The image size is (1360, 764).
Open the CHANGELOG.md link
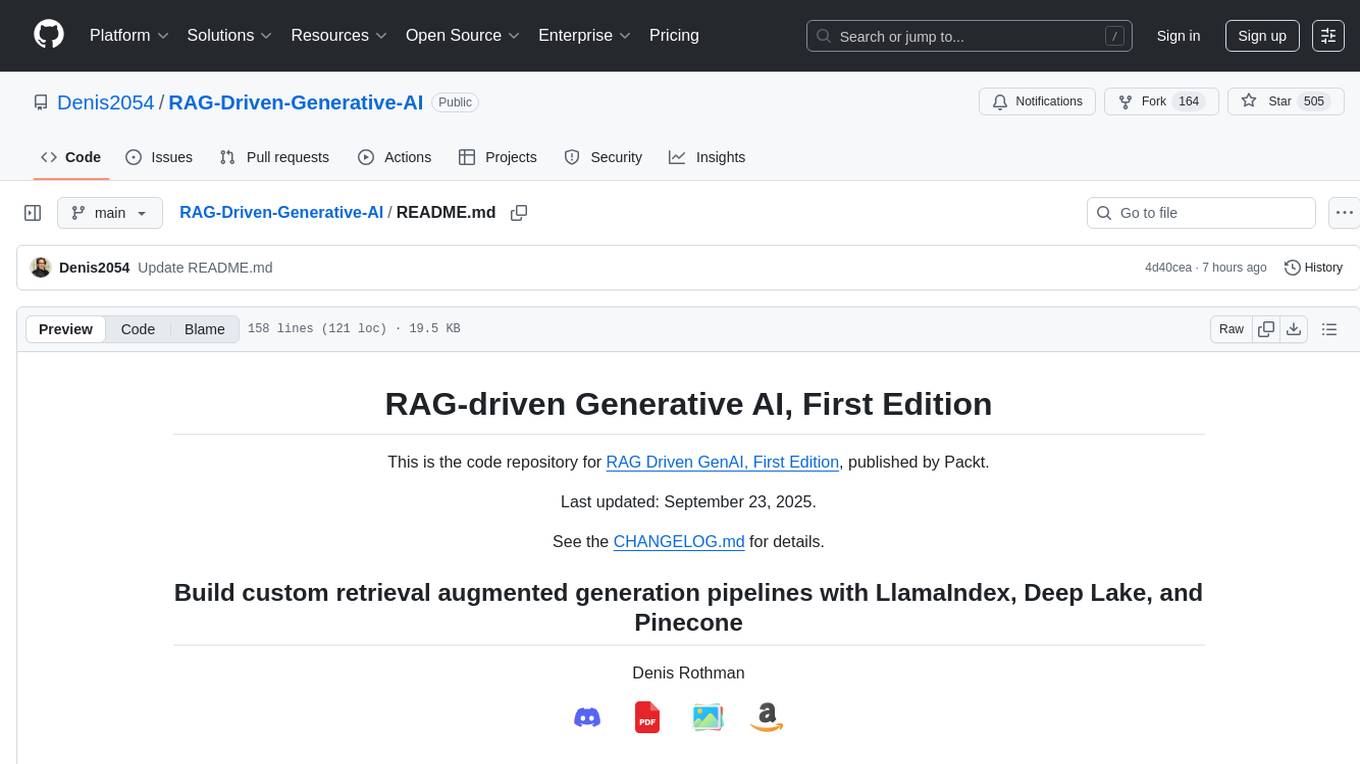point(679,542)
